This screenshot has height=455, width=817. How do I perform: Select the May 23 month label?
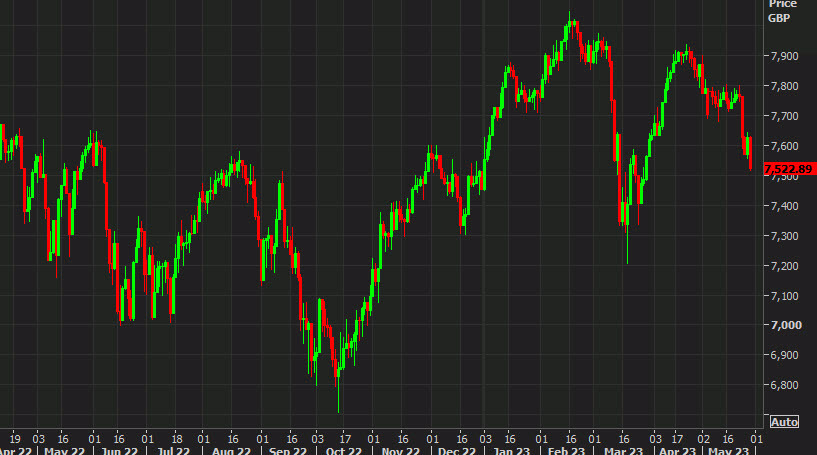[728, 450]
